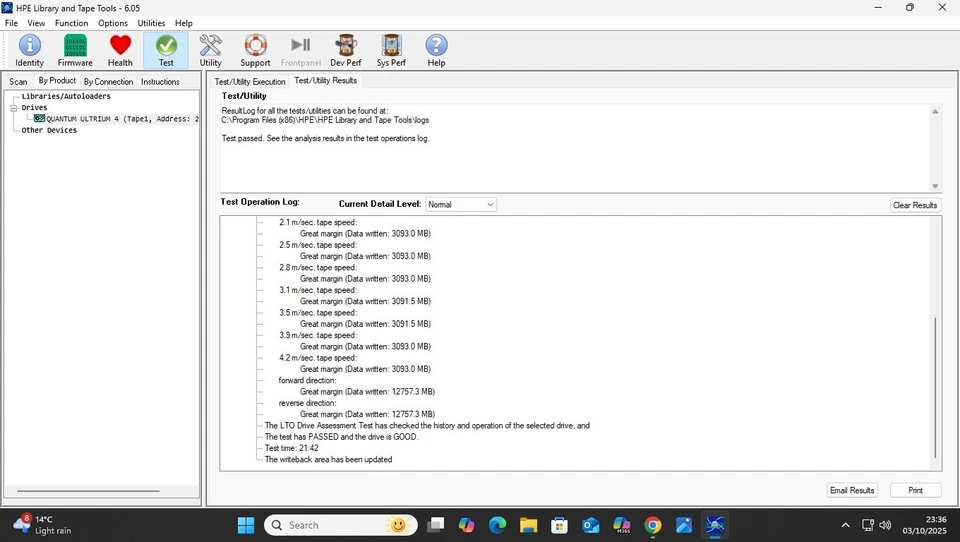
Task: Click the device tree horizontal scrollbar
Action: [88, 491]
